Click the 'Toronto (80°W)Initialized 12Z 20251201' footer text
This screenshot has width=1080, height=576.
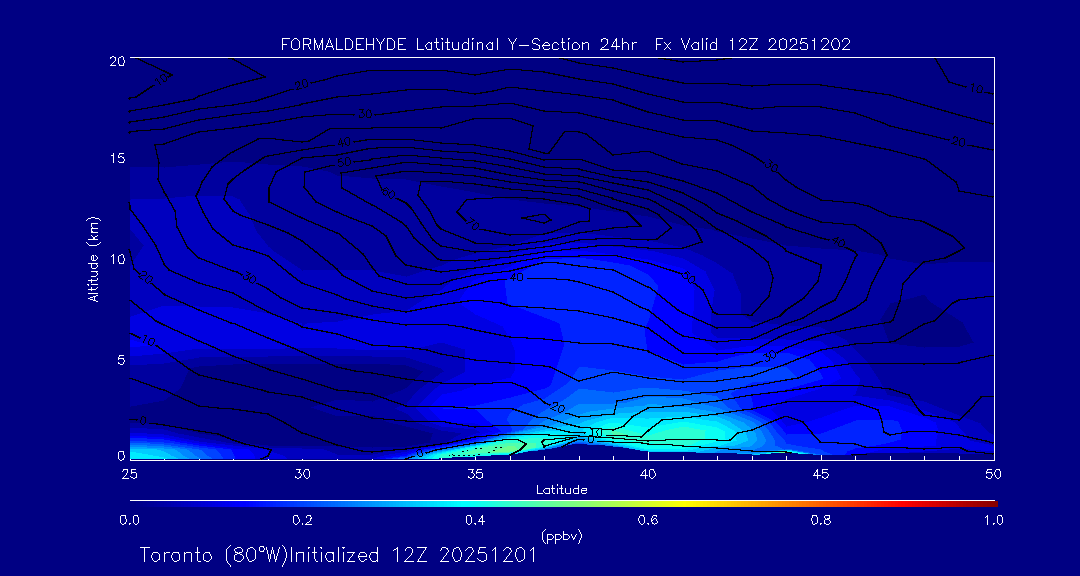[338, 555]
